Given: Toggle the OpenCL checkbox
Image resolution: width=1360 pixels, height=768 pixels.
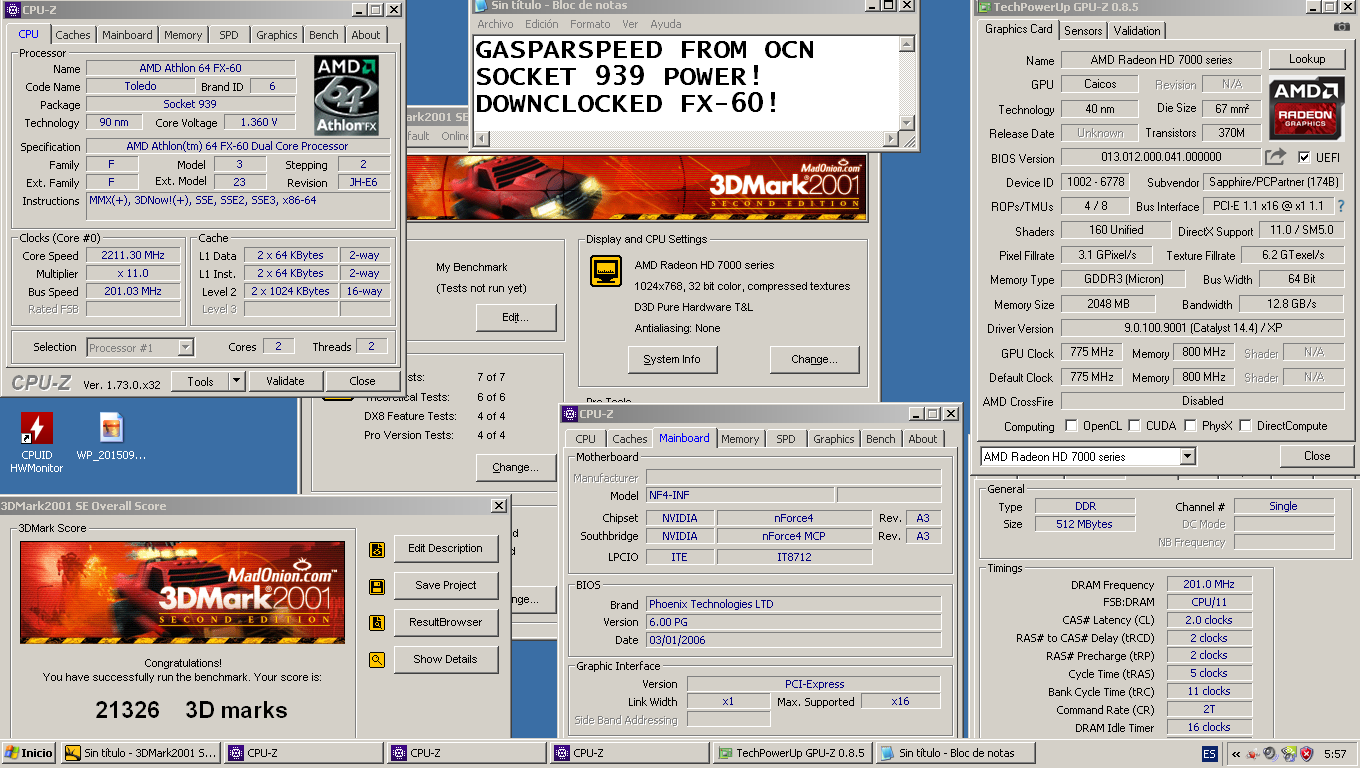Looking at the screenshot, I should (x=1072, y=426).
